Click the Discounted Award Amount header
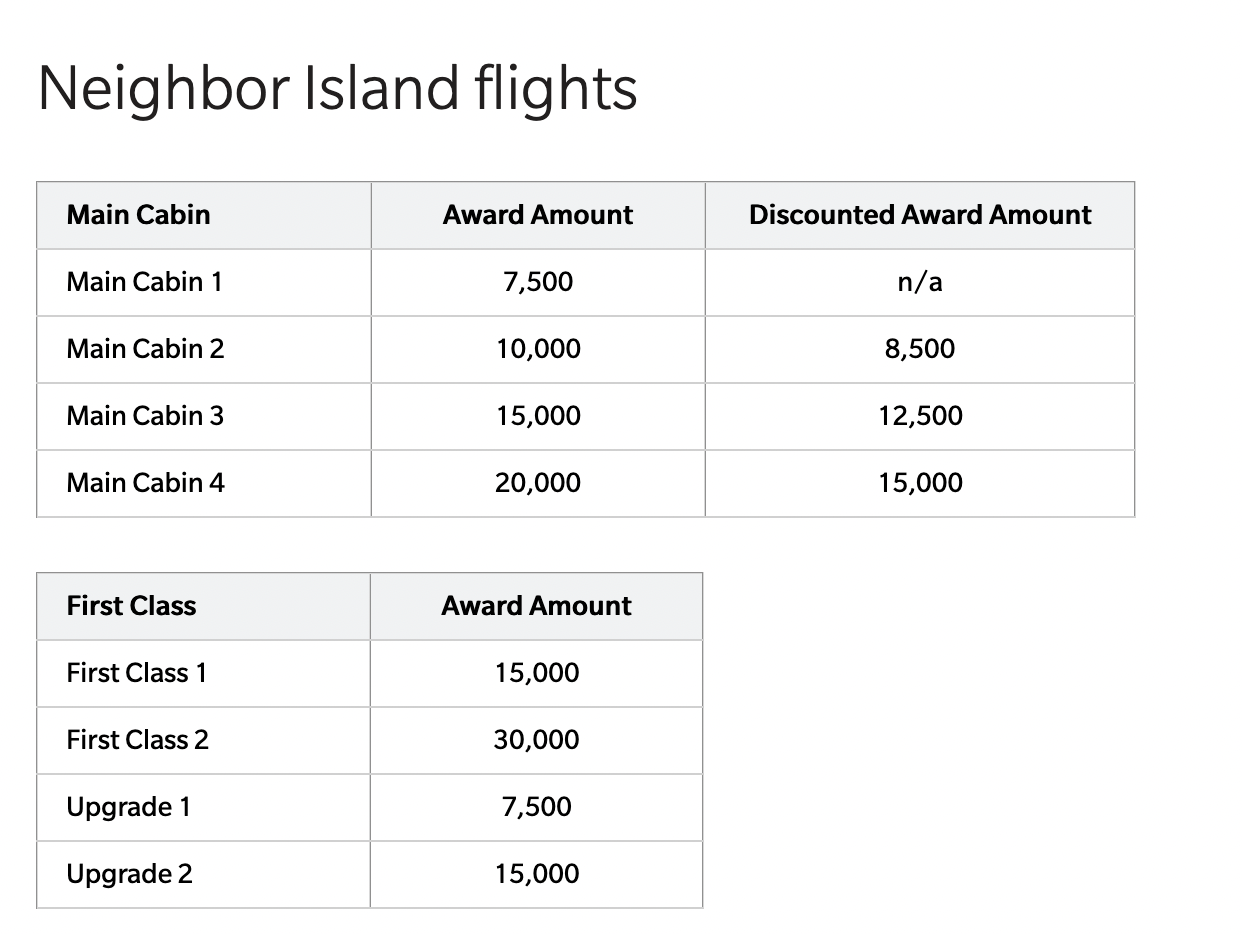The image size is (1242, 934). [920, 215]
